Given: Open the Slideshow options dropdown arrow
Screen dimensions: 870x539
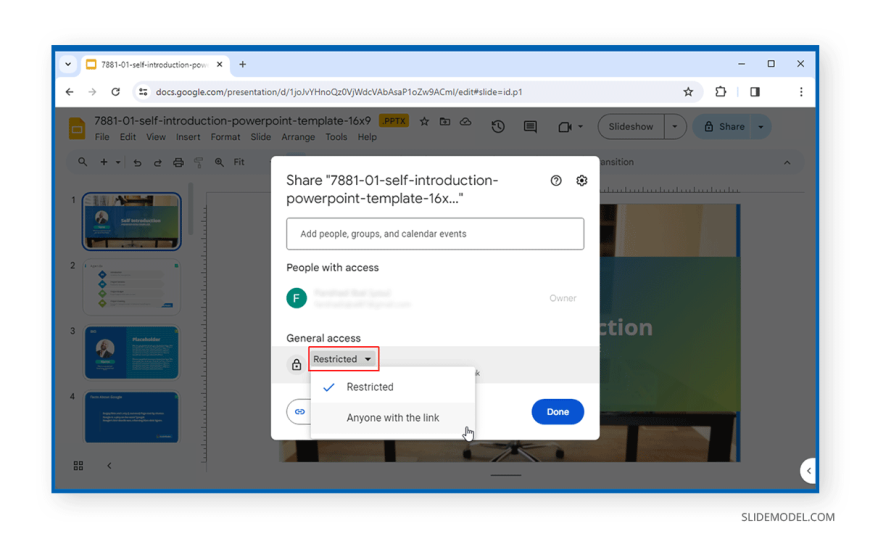Looking at the screenshot, I should tap(675, 127).
